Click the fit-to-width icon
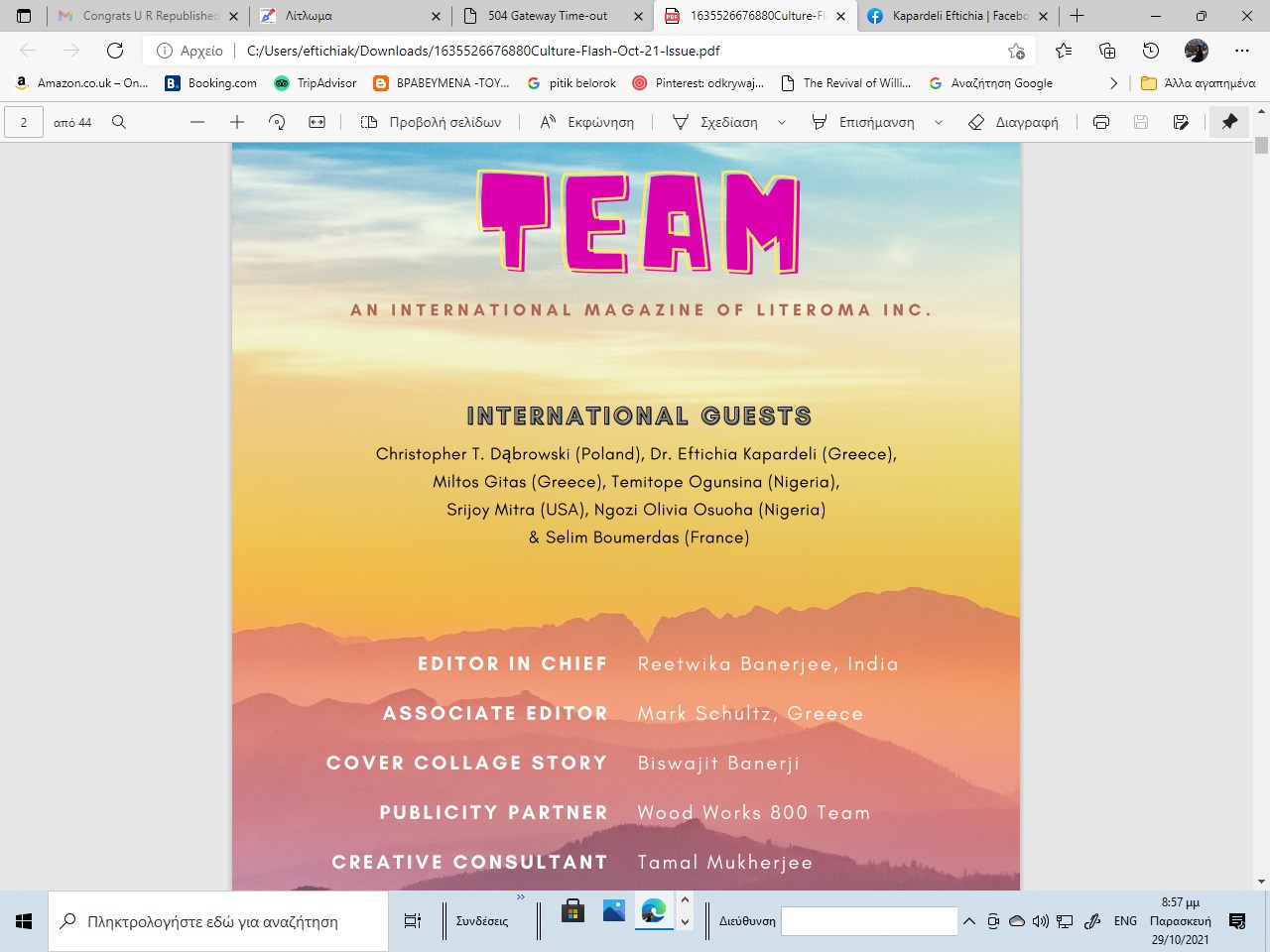This screenshot has height=952, width=1270. click(317, 122)
